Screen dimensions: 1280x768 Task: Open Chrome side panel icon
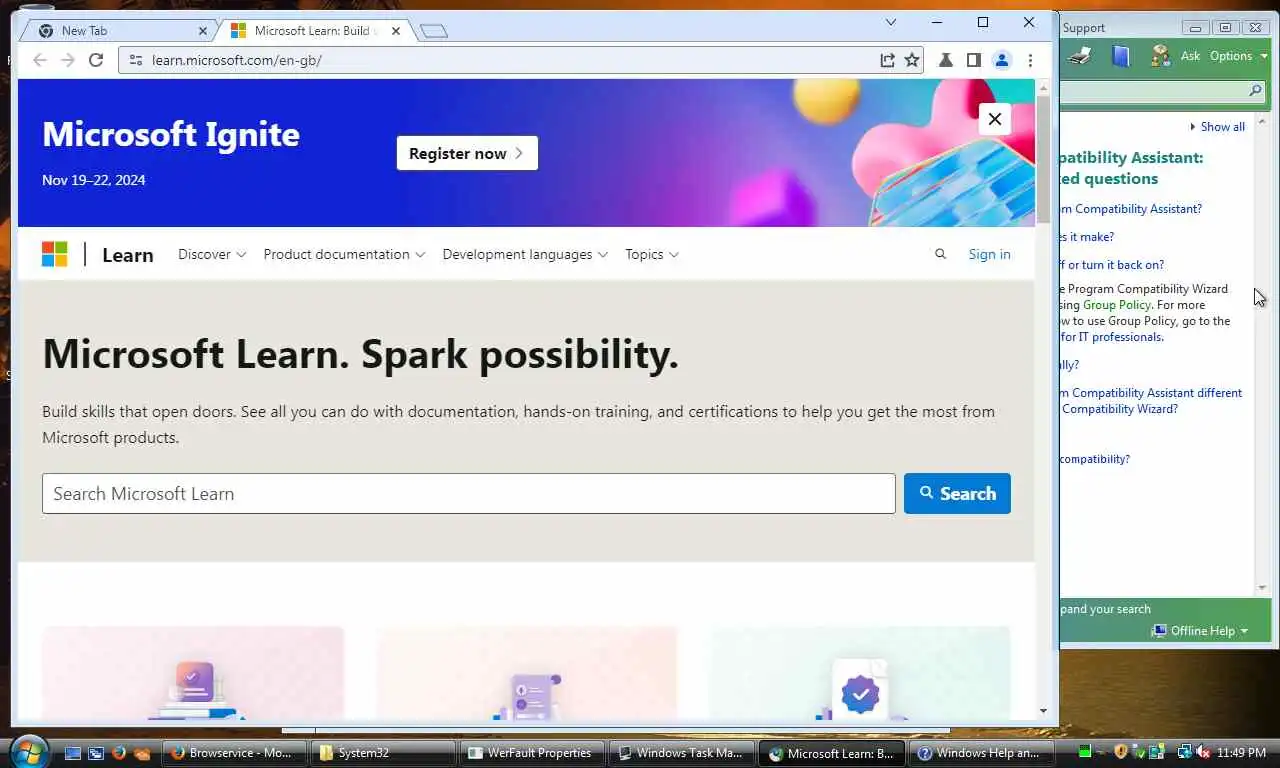coord(973,60)
